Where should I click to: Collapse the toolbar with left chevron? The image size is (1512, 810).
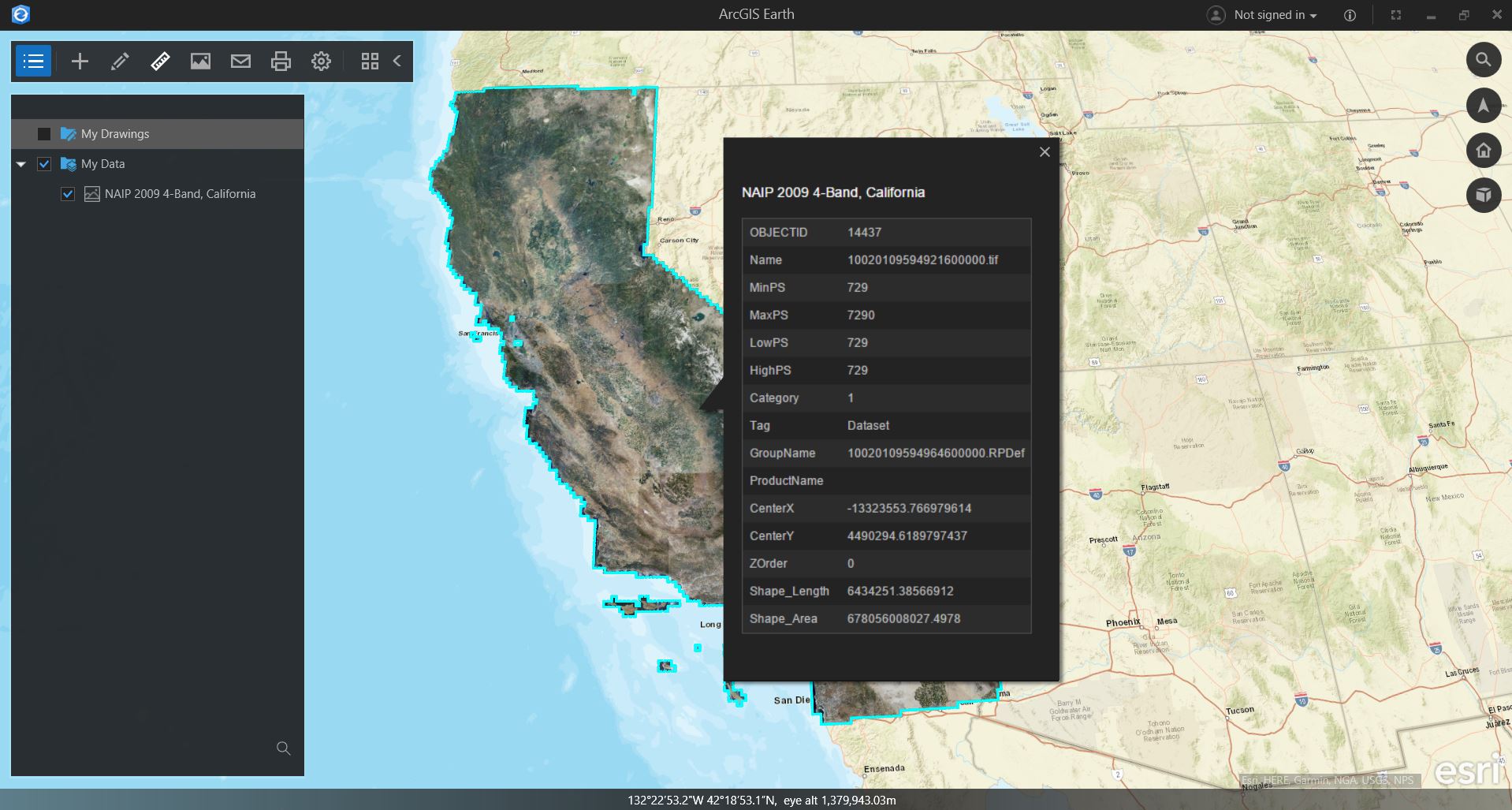click(397, 61)
